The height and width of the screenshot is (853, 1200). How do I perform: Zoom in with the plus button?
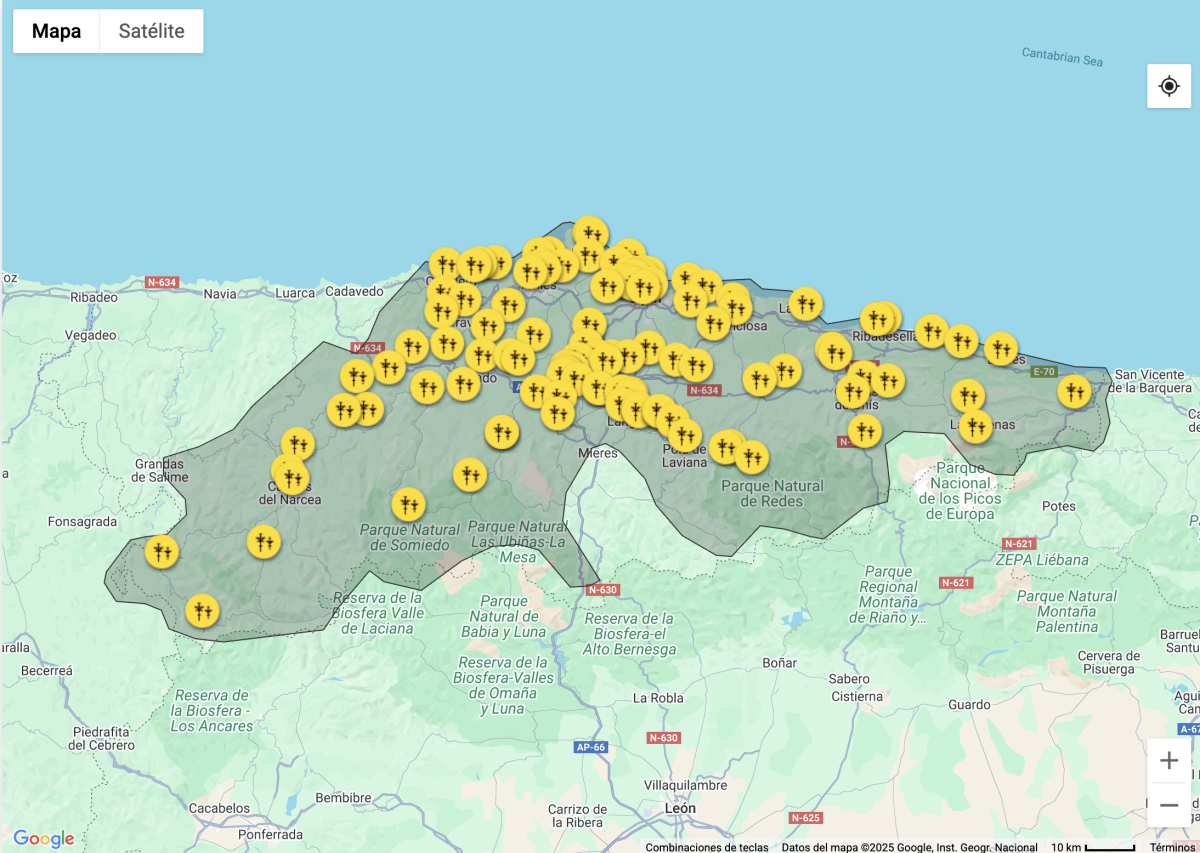[1169, 761]
